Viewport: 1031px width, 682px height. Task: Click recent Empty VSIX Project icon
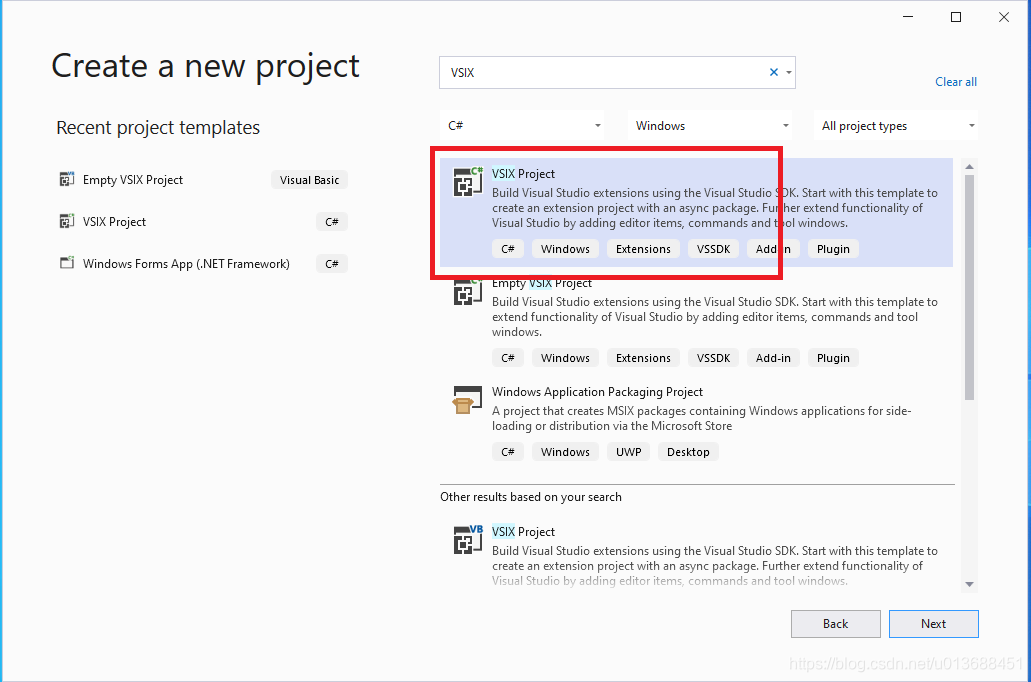click(67, 180)
